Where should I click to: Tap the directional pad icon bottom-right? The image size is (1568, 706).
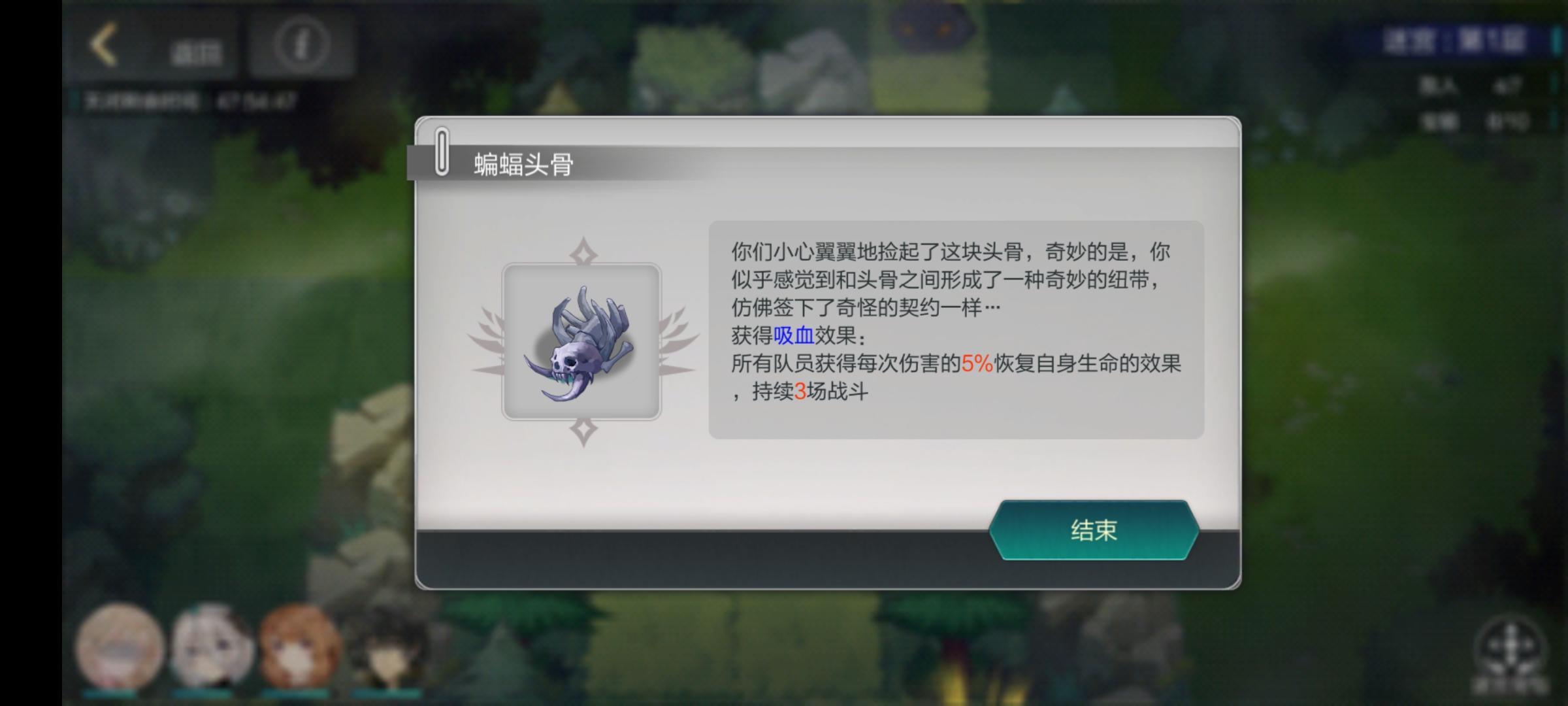pyautogui.click(x=1511, y=647)
